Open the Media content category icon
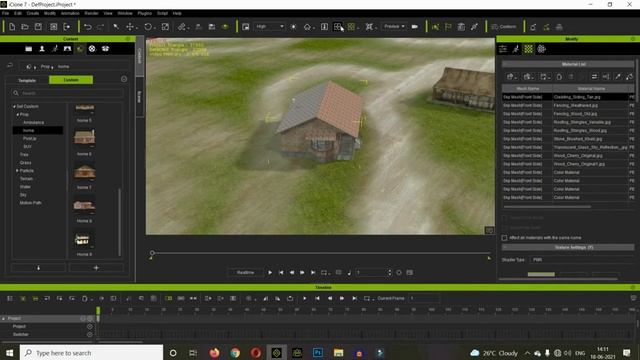This screenshot has height=360, width=640. pos(92,49)
